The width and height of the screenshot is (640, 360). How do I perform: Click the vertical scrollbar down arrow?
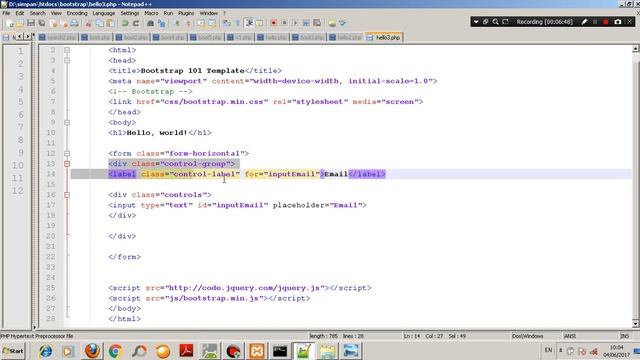click(635, 324)
